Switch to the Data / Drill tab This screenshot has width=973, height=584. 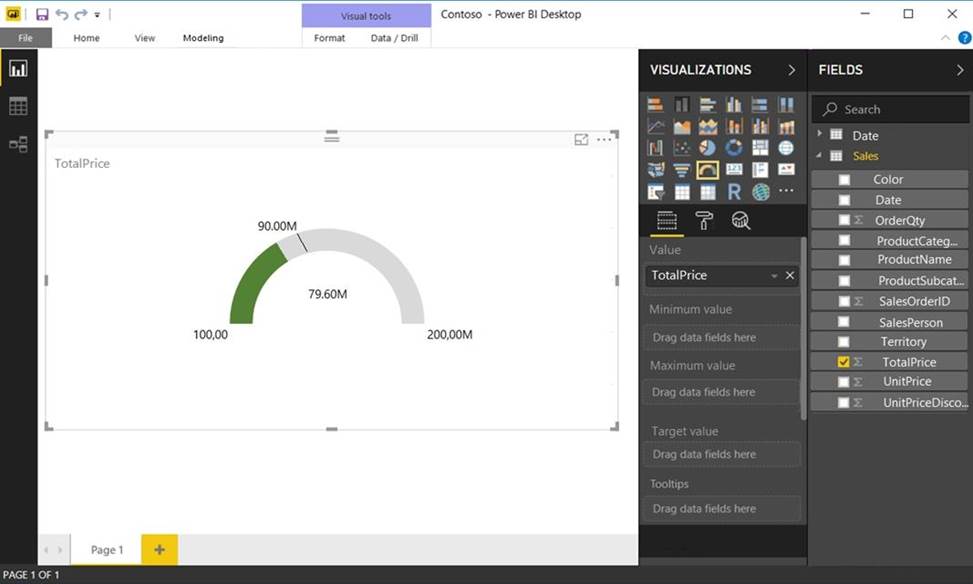pos(394,38)
